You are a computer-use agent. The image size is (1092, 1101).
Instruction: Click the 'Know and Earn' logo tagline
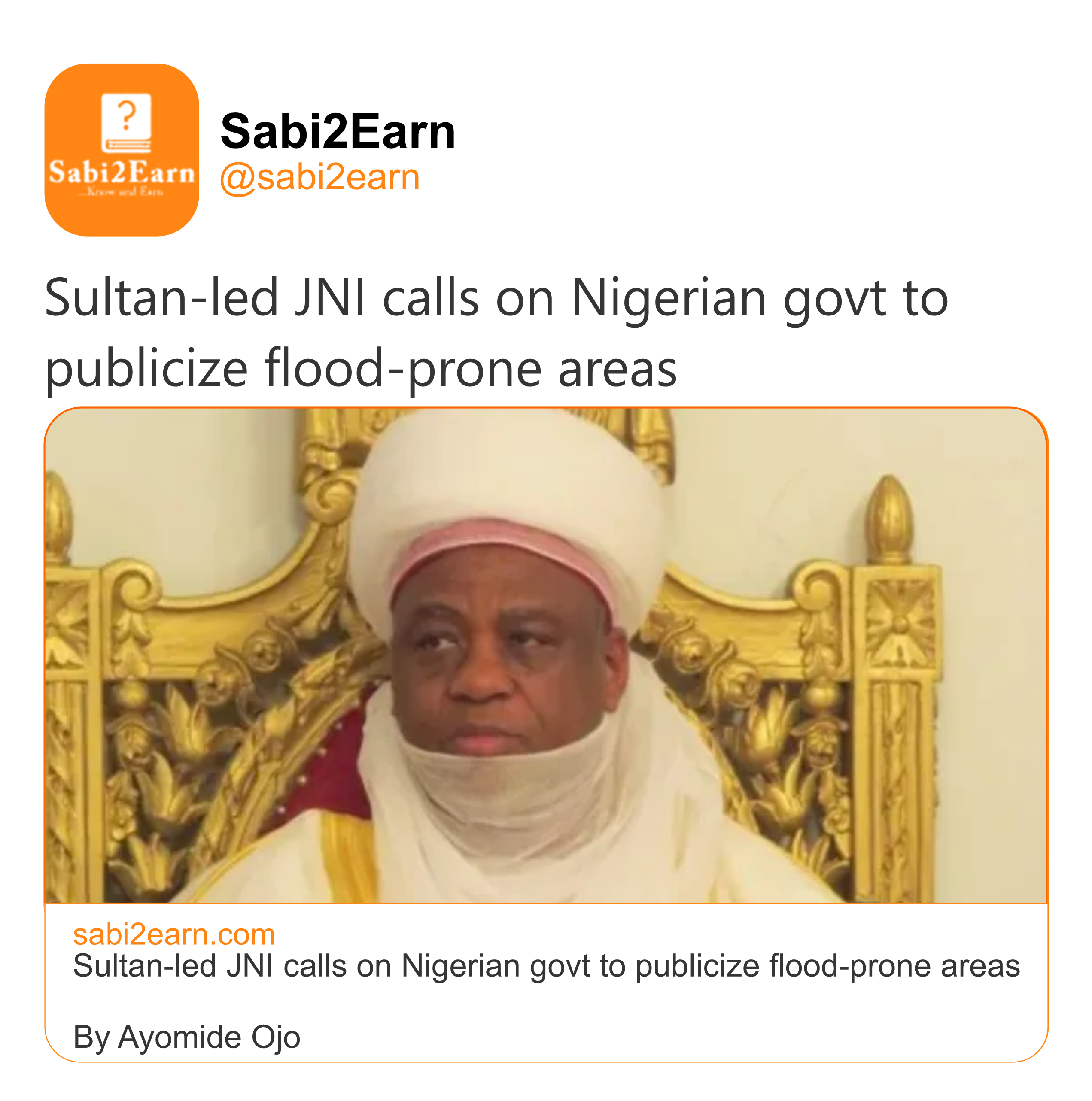tap(121, 192)
